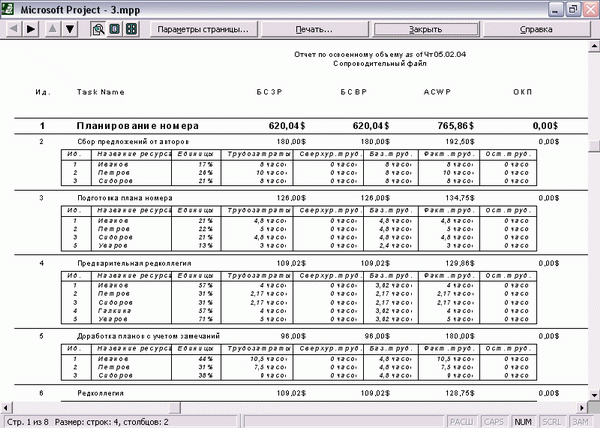
Task: Click the report title 'Отчет по освоенному объему'
Action: tap(349, 54)
